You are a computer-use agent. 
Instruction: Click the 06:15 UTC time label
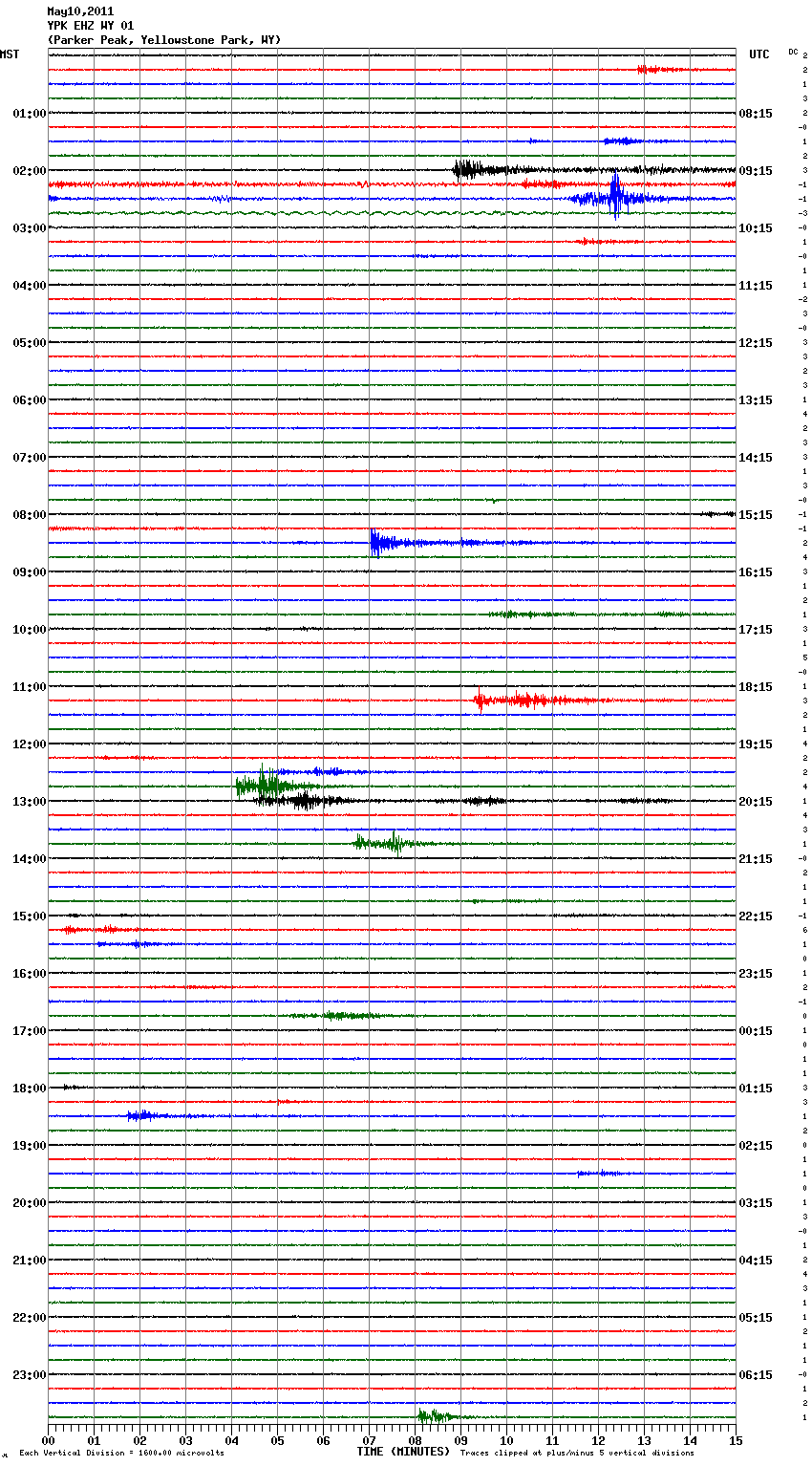point(756,1375)
